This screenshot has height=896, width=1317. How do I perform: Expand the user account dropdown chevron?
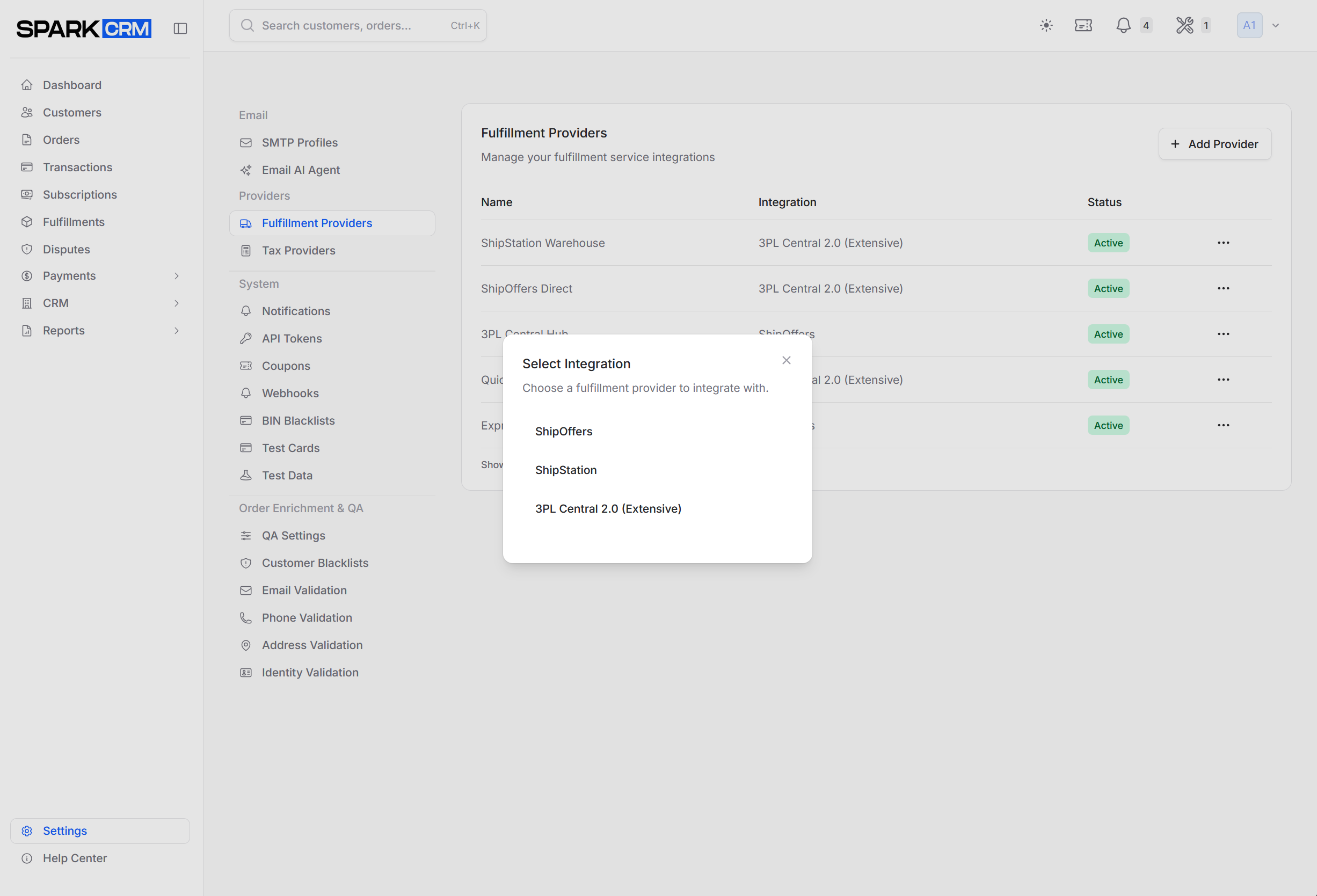tap(1275, 26)
